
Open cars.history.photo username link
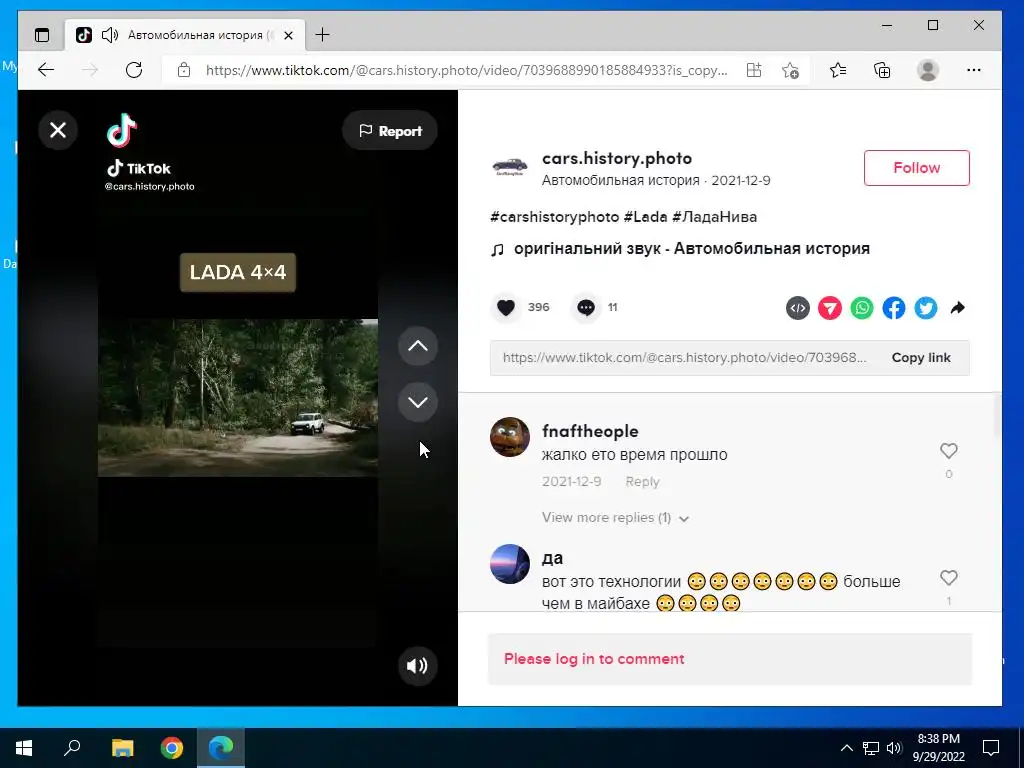pyautogui.click(x=616, y=158)
